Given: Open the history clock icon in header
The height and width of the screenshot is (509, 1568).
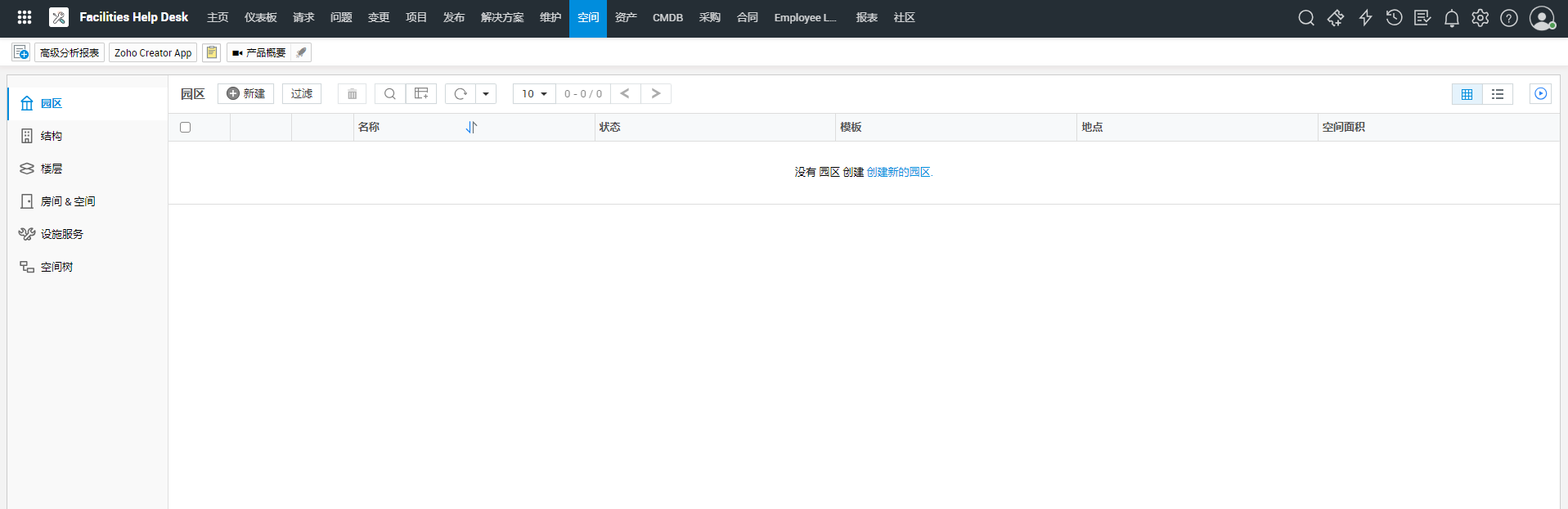Looking at the screenshot, I should [x=1394, y=18].
